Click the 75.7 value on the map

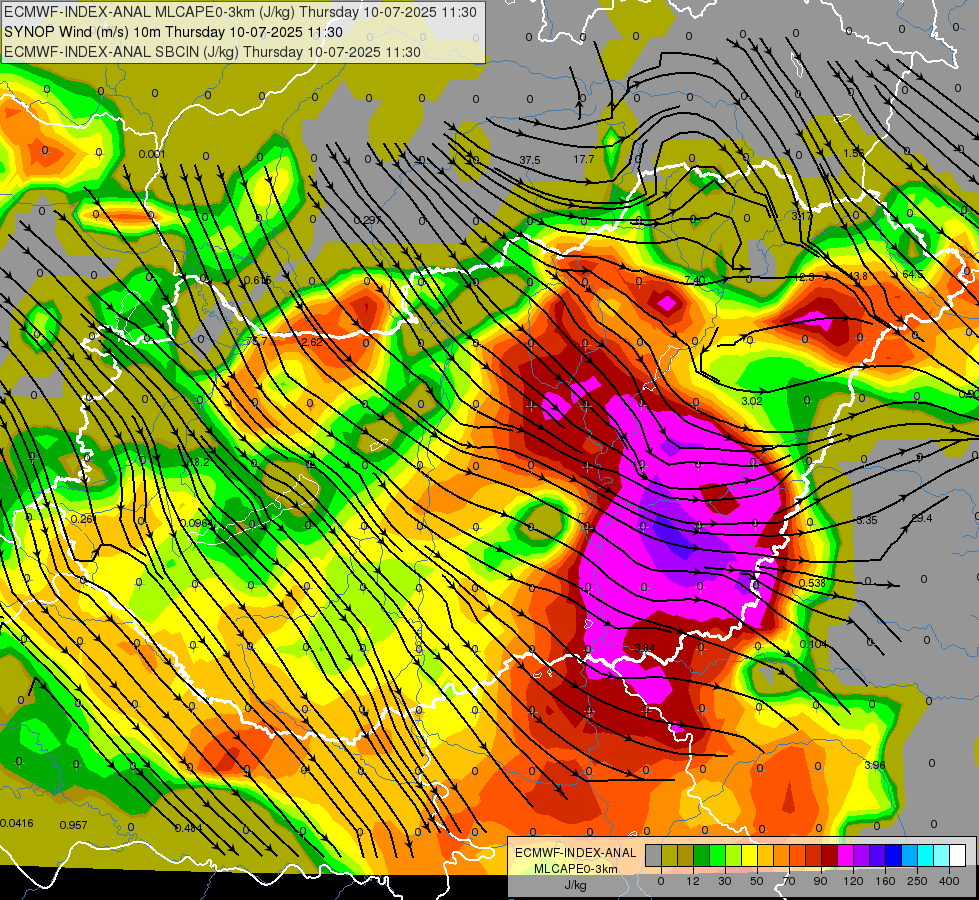(257, 341)
